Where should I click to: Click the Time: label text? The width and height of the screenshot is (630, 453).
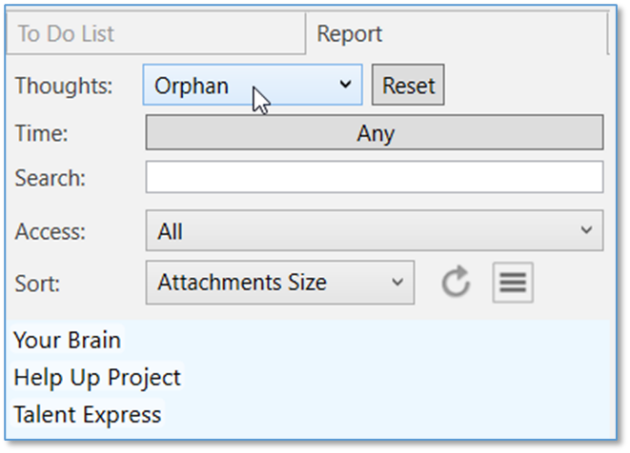(41, 133)
